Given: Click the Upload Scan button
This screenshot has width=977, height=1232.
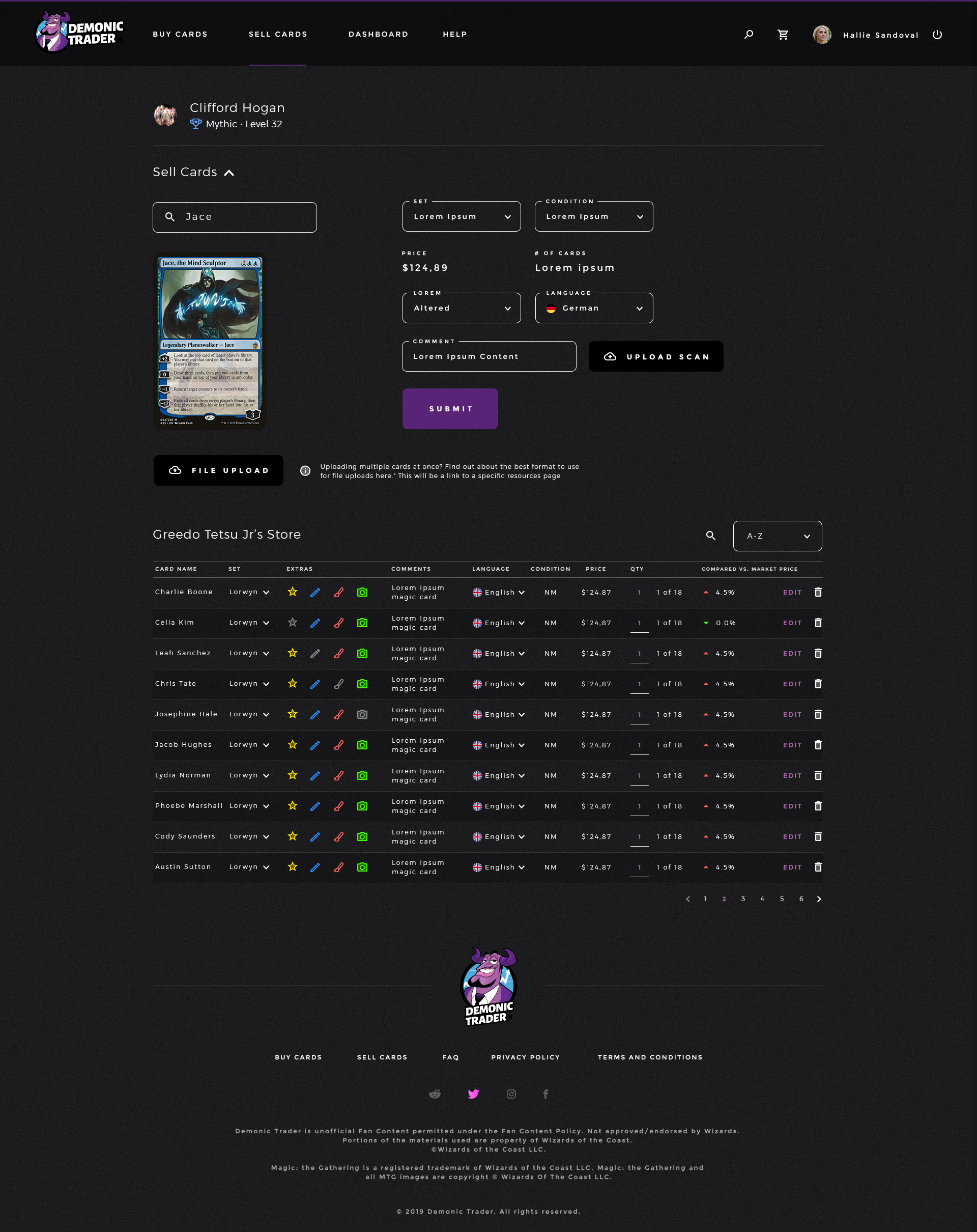Looking at the screenshot, I should click(655, 356).
